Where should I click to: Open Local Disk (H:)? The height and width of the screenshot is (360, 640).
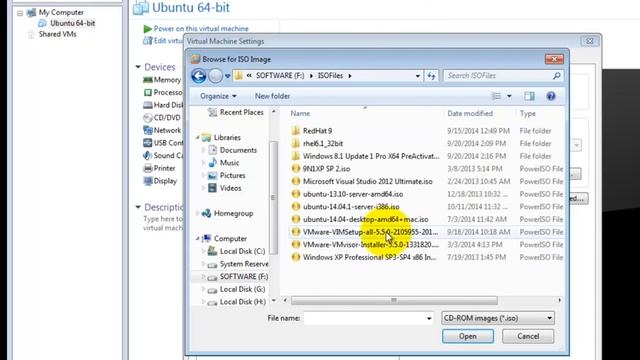(237, 302)
